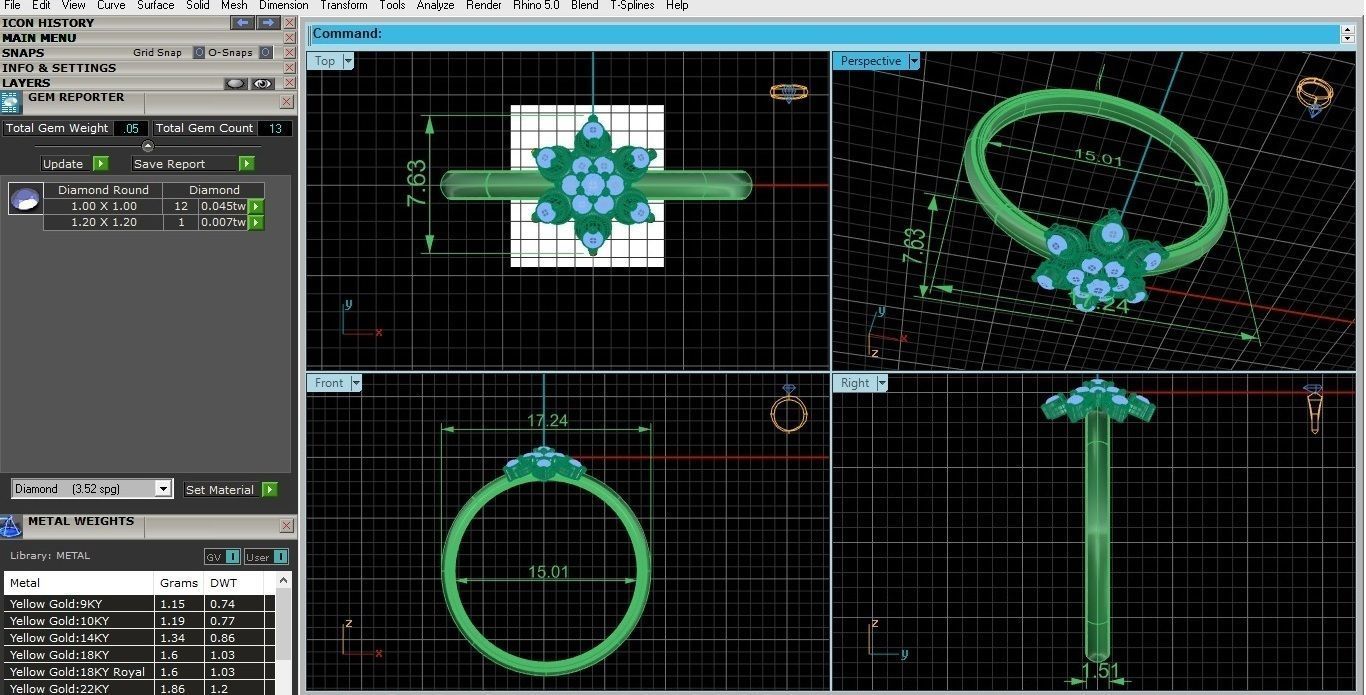Open the Surface menu

pyautogui.click(x=156, y=5)
